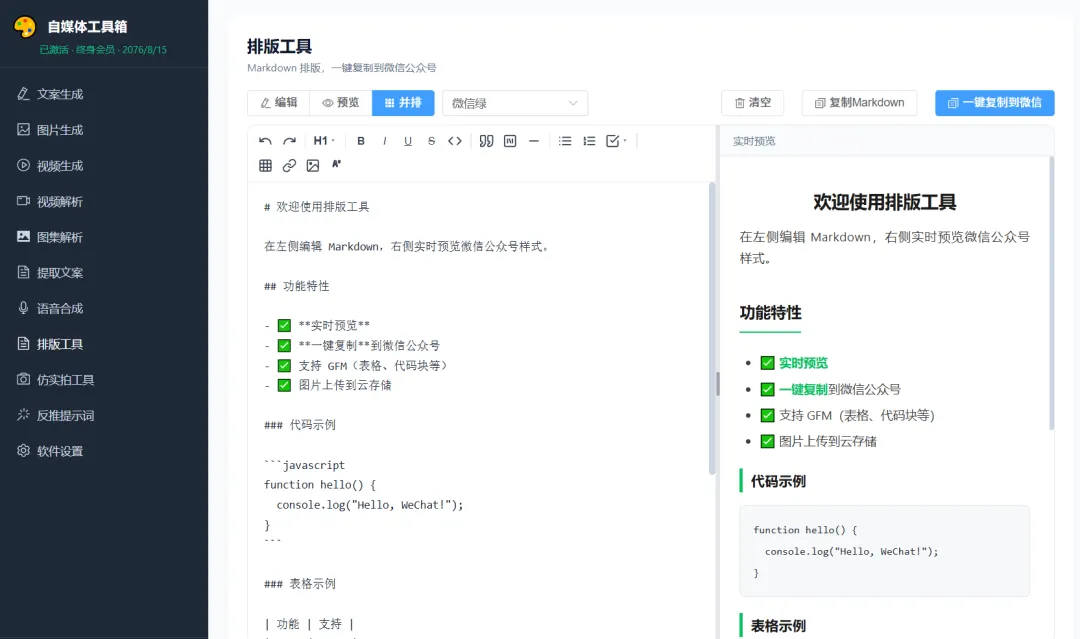The width and height of the screenshot is (1080, 639).
Task: Insert a hyperlink with the chain icon
Action: (289, 165)
